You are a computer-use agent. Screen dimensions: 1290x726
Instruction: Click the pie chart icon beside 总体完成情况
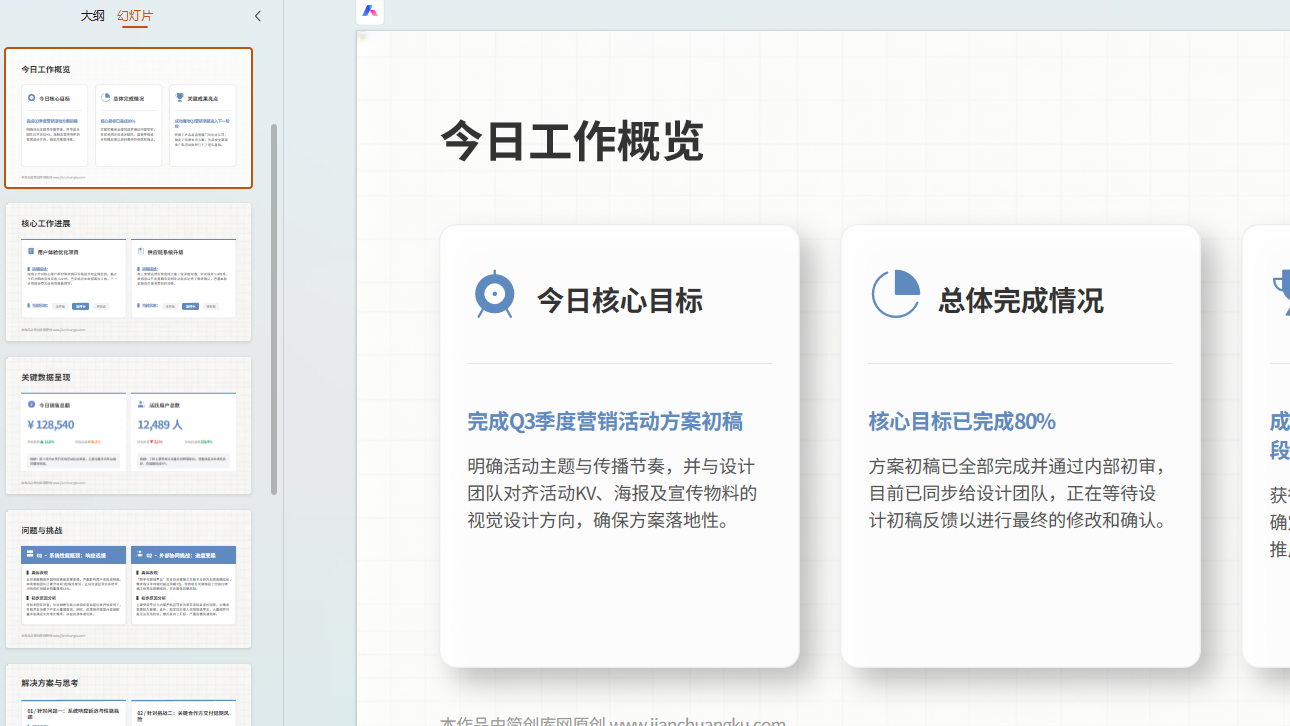point(896,294)
